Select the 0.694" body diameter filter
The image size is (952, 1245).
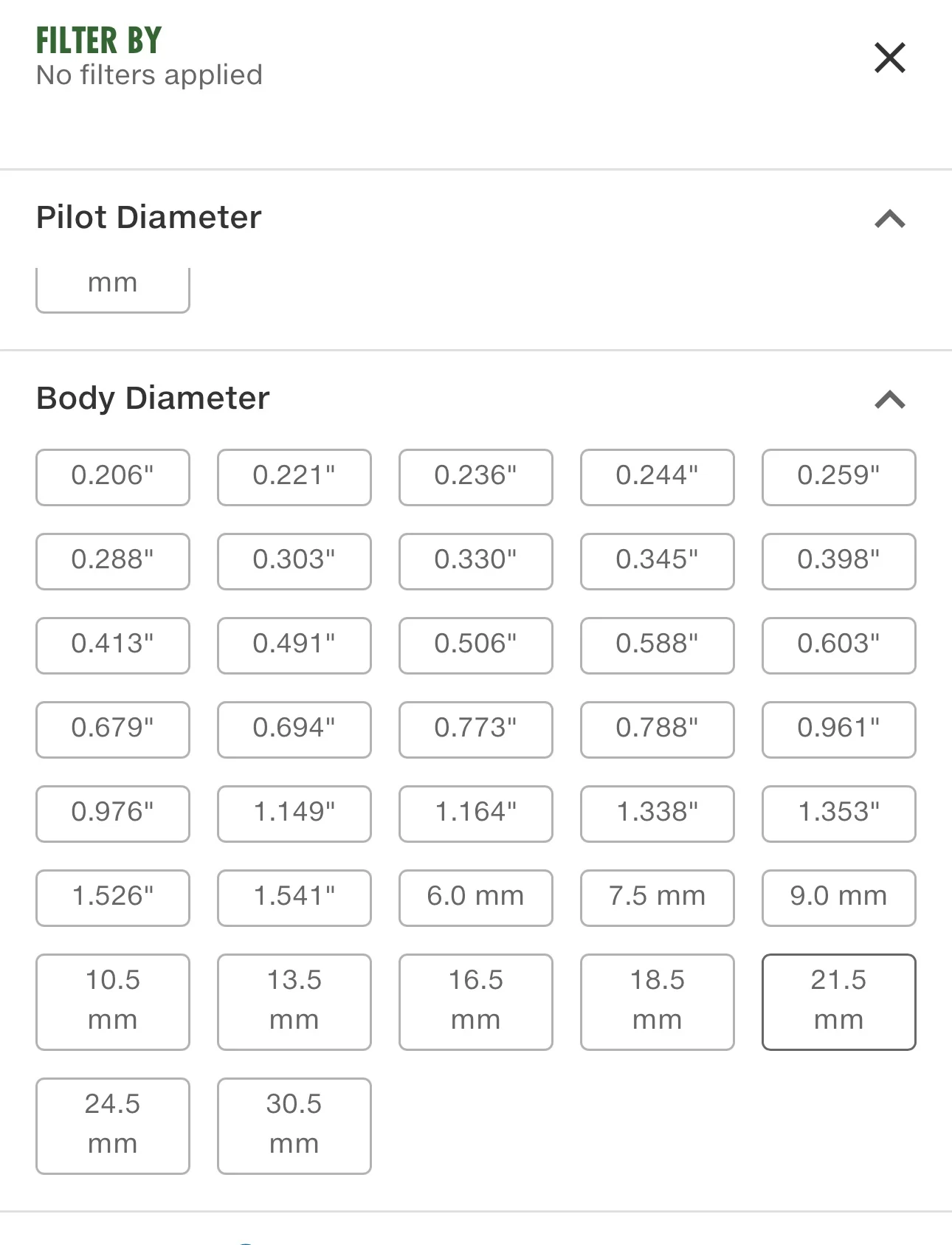294,730
